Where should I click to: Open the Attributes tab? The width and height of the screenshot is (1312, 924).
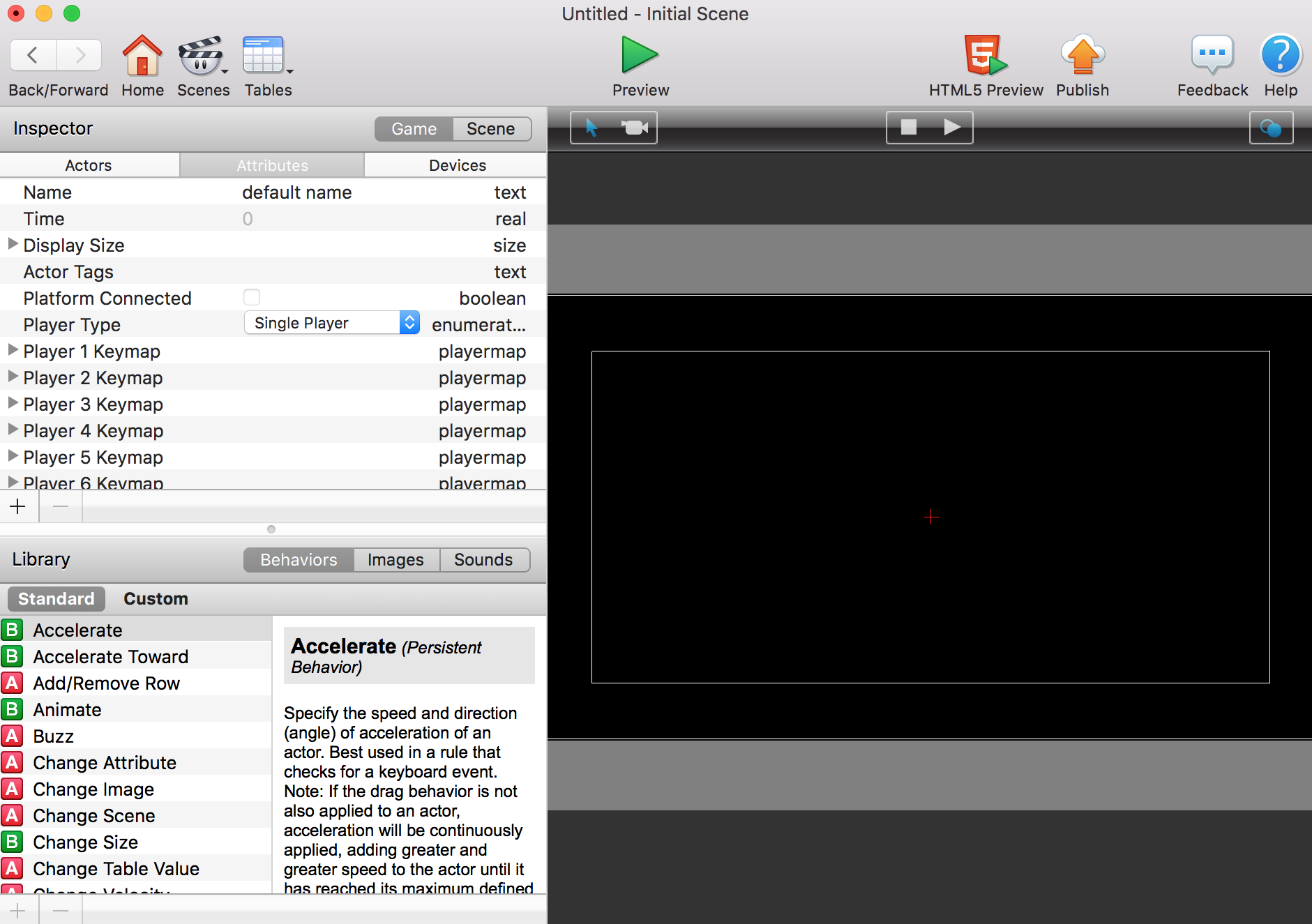click(272, 165)
